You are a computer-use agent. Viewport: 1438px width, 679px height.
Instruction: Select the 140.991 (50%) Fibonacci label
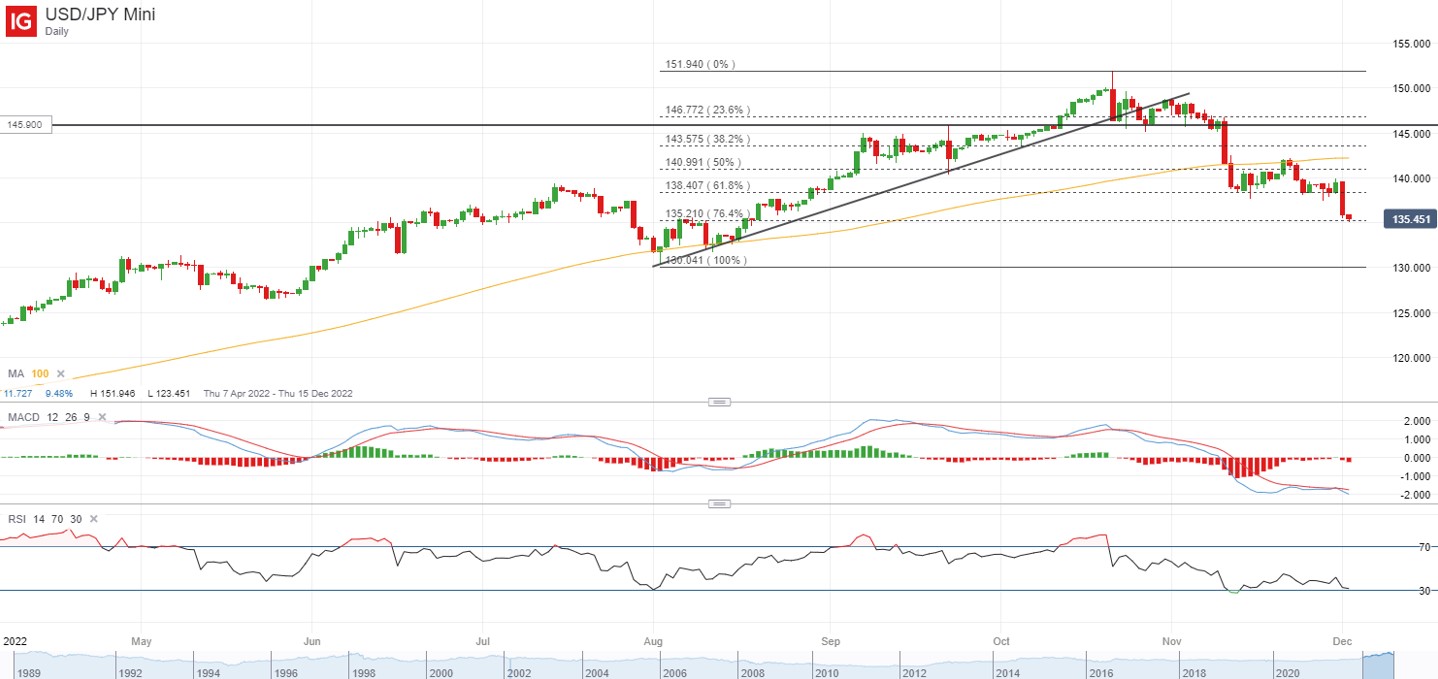point(703,162)
